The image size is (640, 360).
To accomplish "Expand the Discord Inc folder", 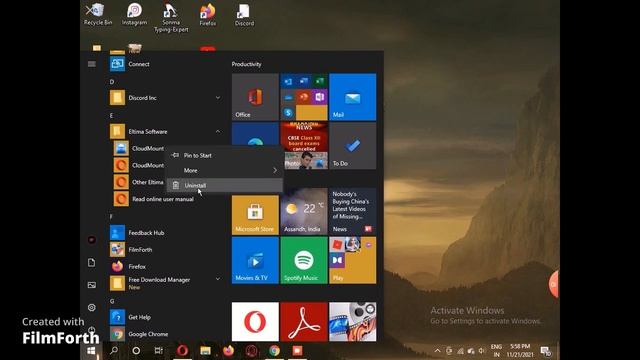I will click(165, 98).
